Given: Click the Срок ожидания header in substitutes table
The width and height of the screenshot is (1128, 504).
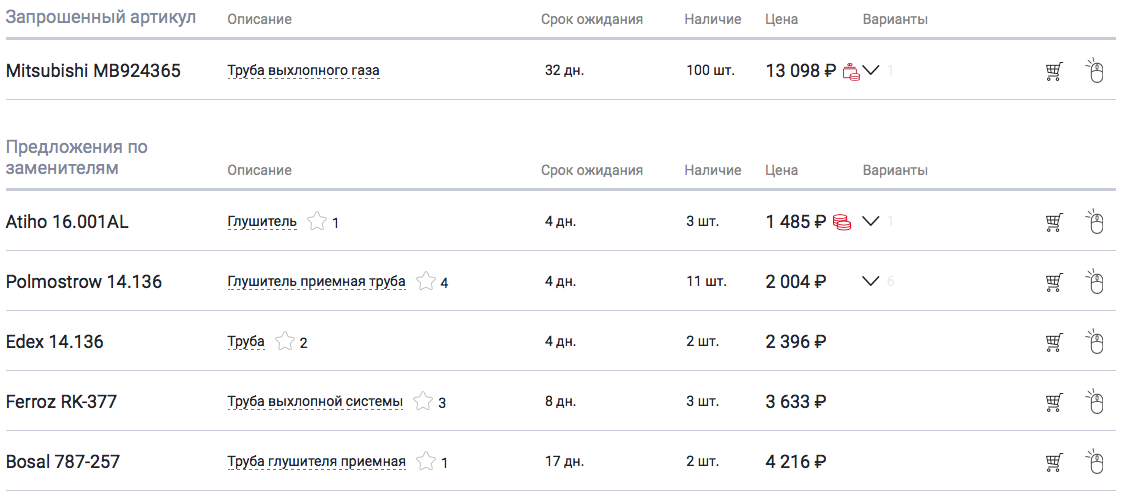Looking at the screenshot, I should 592,170.
